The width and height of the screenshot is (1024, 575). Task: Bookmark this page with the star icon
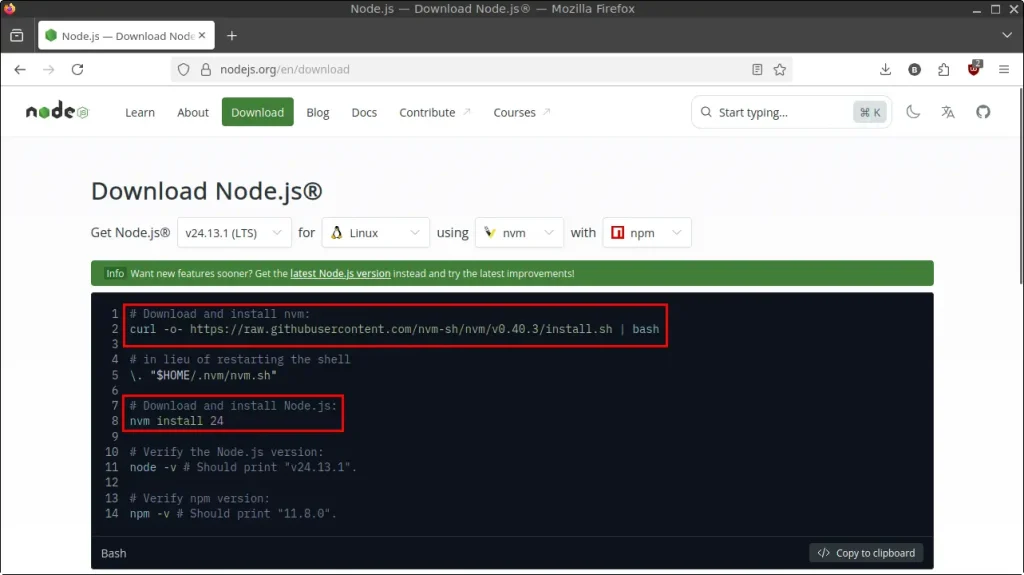coord(780,69)
